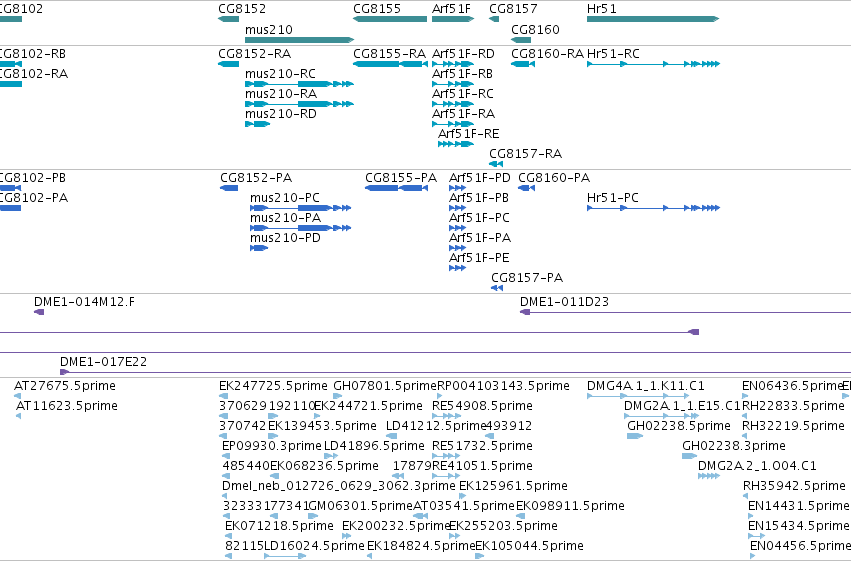Select EST EP09930.3prime

point(272,447)
